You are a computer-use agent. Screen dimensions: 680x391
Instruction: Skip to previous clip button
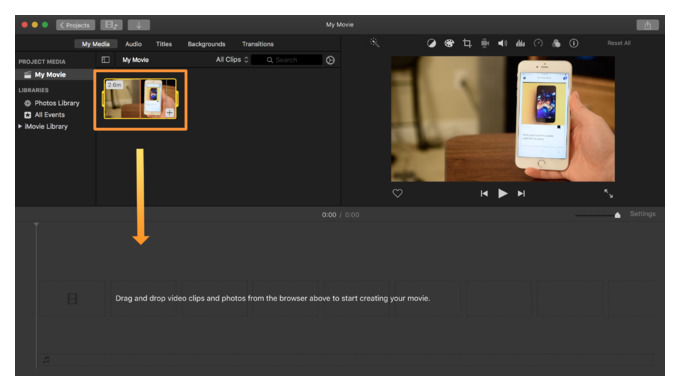pos(484,193)
